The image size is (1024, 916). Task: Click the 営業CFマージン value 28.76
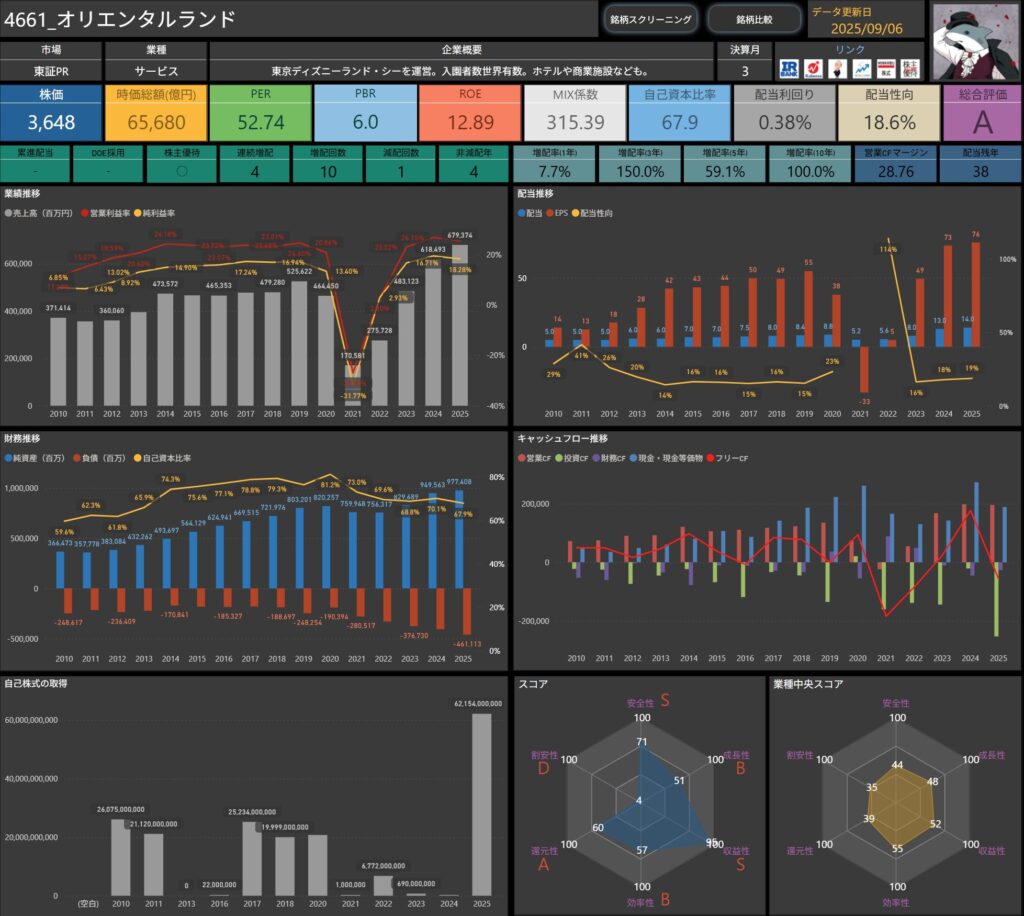point(896,172)
